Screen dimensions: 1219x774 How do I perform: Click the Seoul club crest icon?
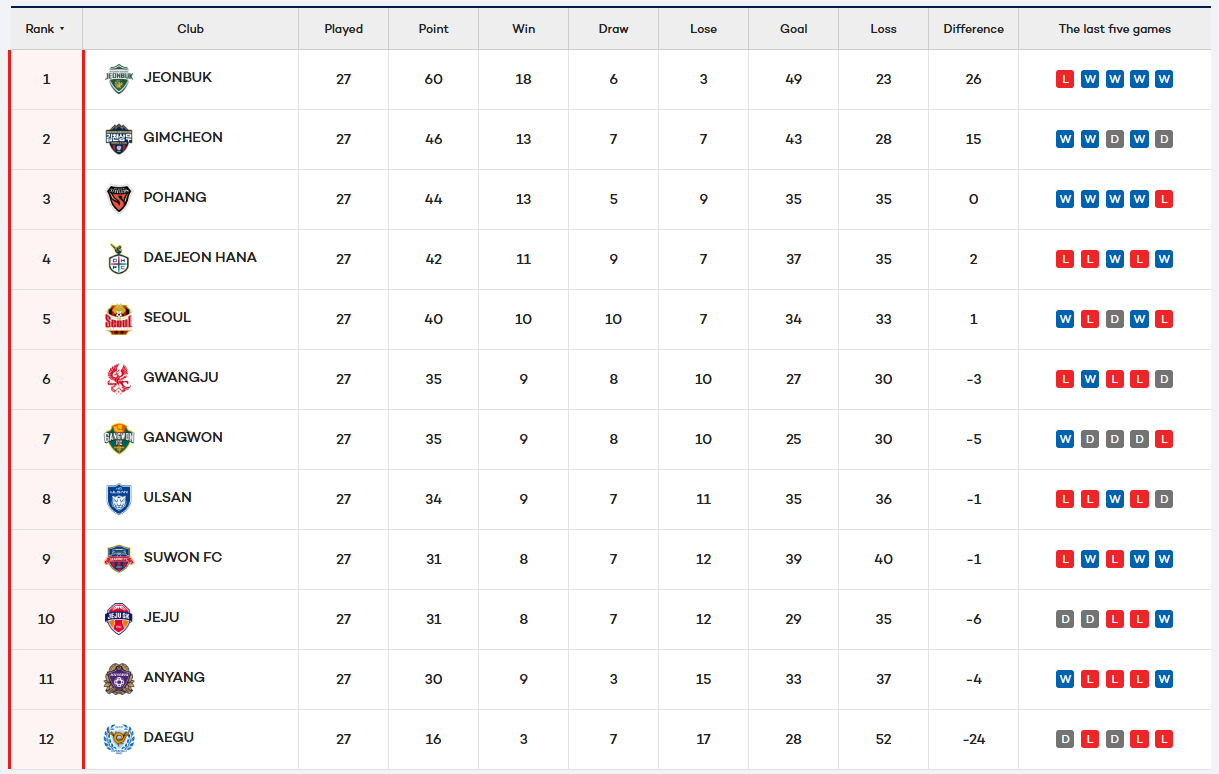click(119, 319)
